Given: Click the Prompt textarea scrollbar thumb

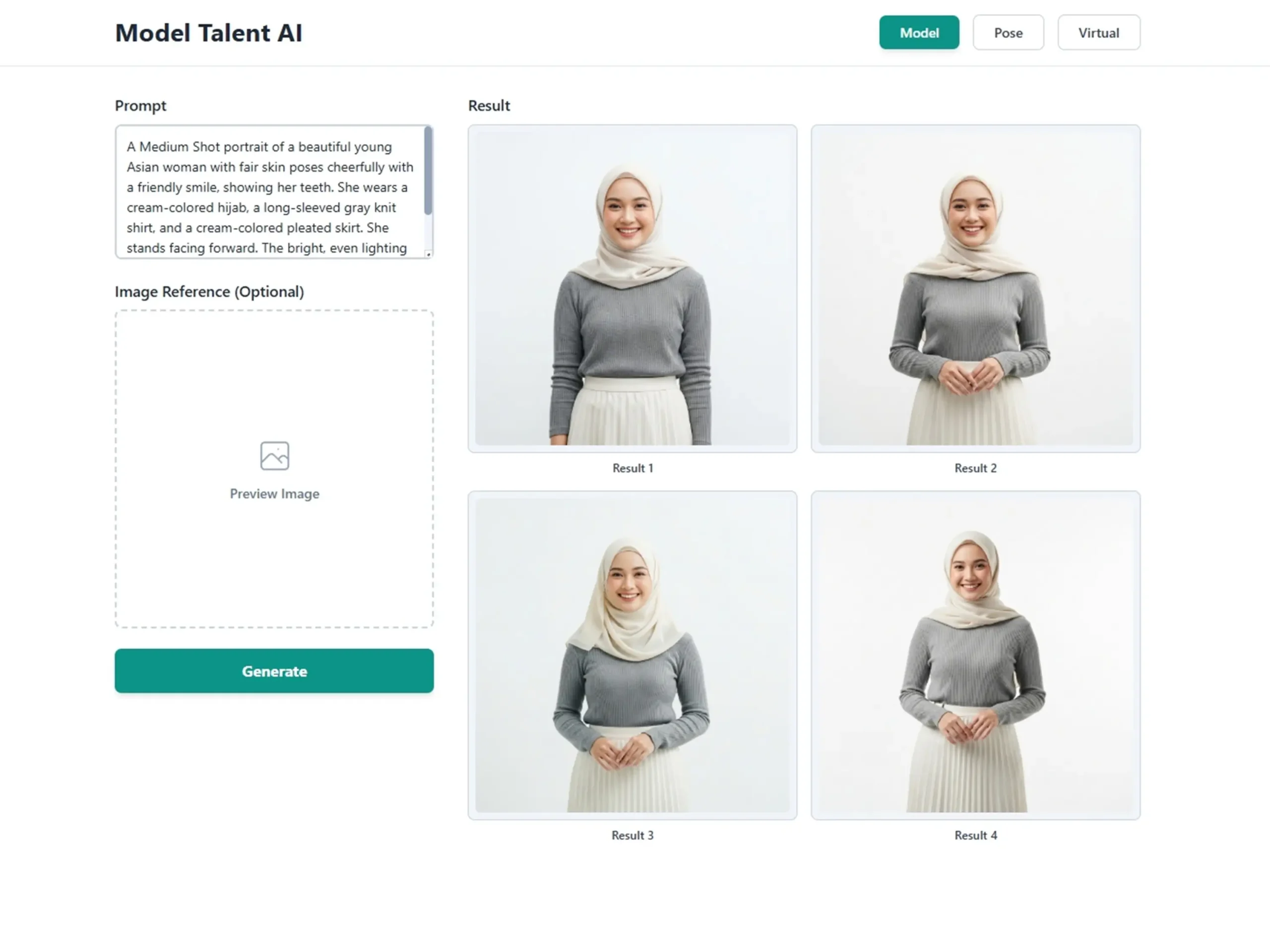Looking at the screenshot, I should [428, 171].
